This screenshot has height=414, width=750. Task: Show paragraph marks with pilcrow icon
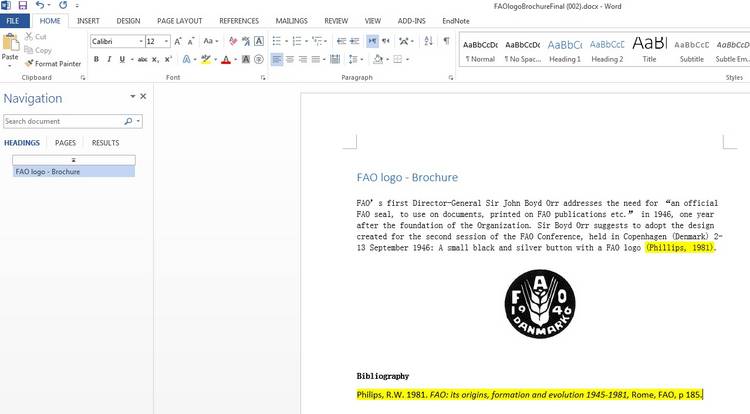(x=446, y=41)
